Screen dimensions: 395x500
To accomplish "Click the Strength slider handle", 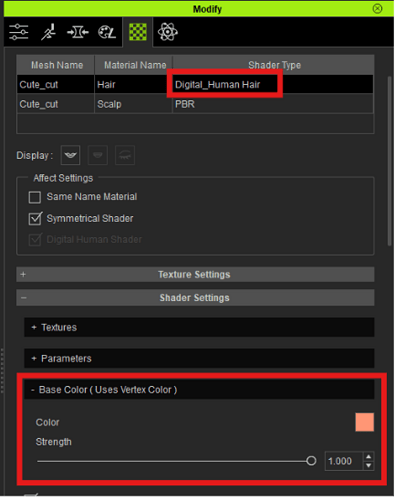I will [x=311, y=461].
